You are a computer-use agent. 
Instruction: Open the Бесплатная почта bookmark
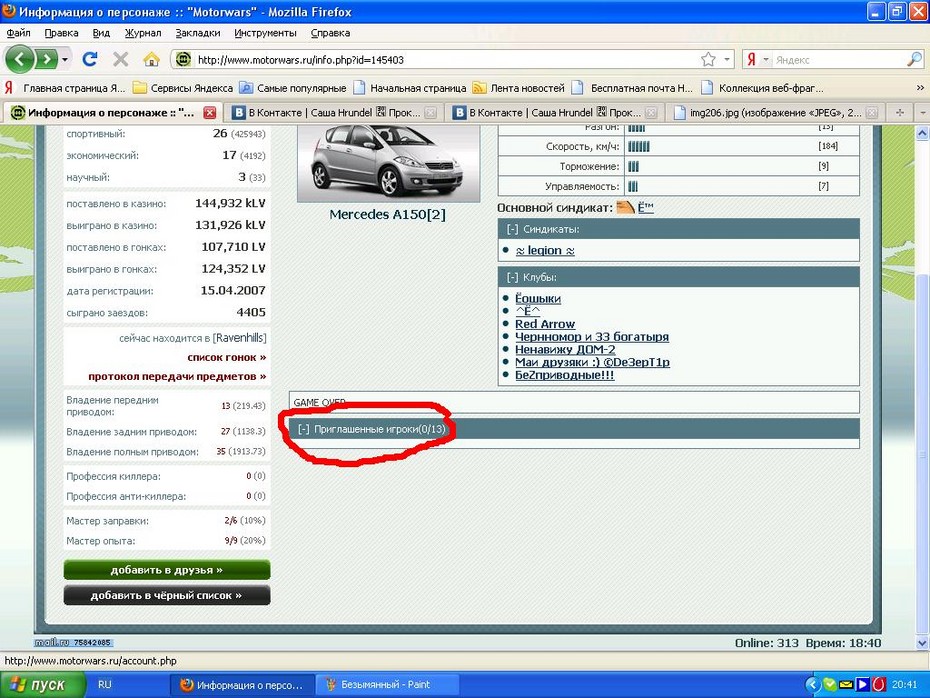click(x=632, y=88)
